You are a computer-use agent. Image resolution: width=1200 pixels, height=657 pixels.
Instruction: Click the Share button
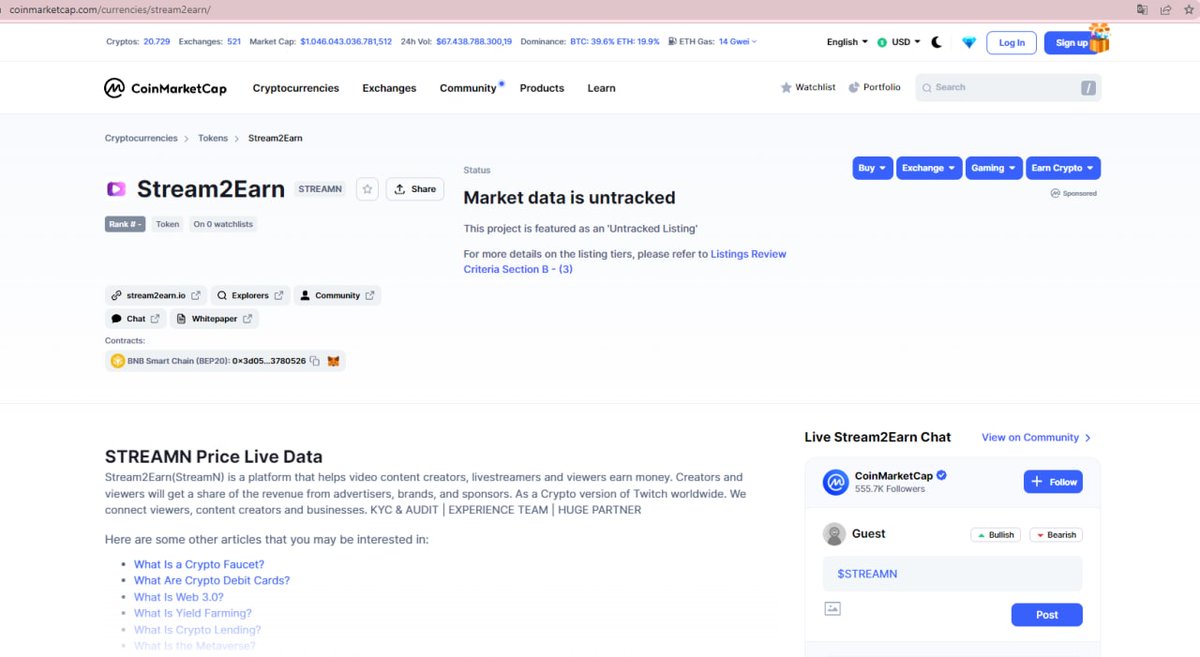[x=415, y=189]
